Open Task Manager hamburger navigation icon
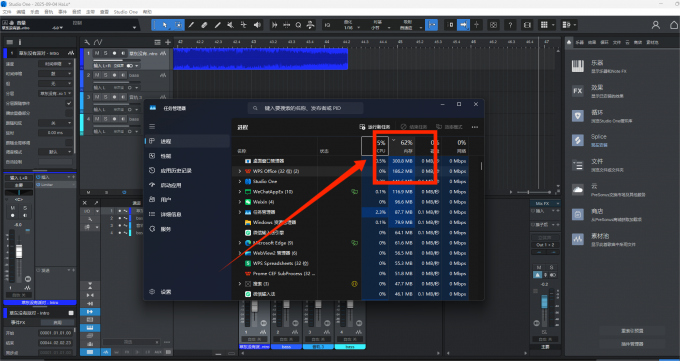Image resolution: width=680 pixels, height=361 pixels. click(152, 127)
